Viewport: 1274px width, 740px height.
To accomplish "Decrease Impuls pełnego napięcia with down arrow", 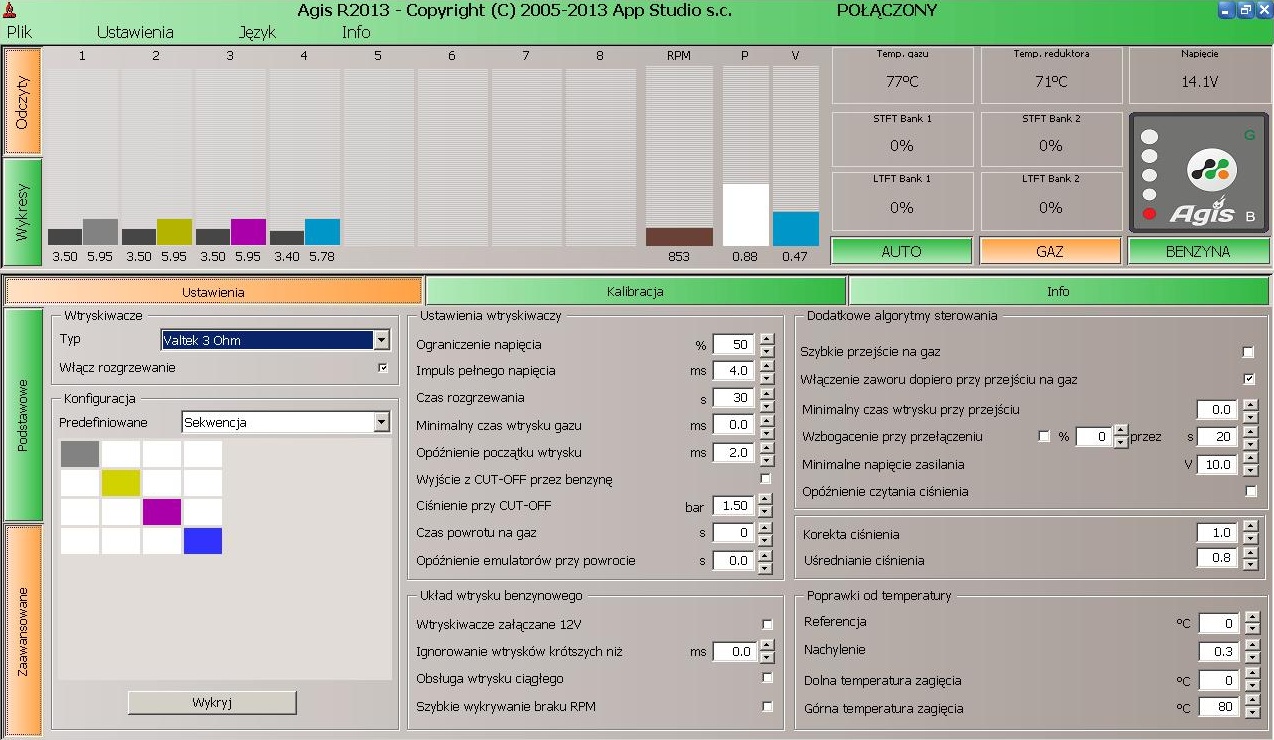I will 766,377.
